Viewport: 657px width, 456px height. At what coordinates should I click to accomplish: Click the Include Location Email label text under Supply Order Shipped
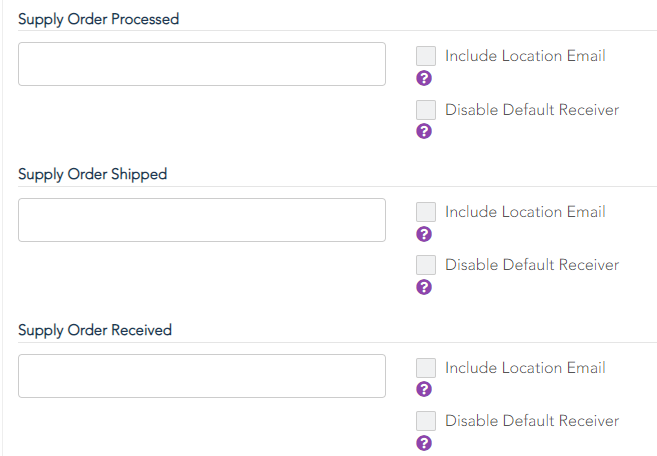coord(525,212)
